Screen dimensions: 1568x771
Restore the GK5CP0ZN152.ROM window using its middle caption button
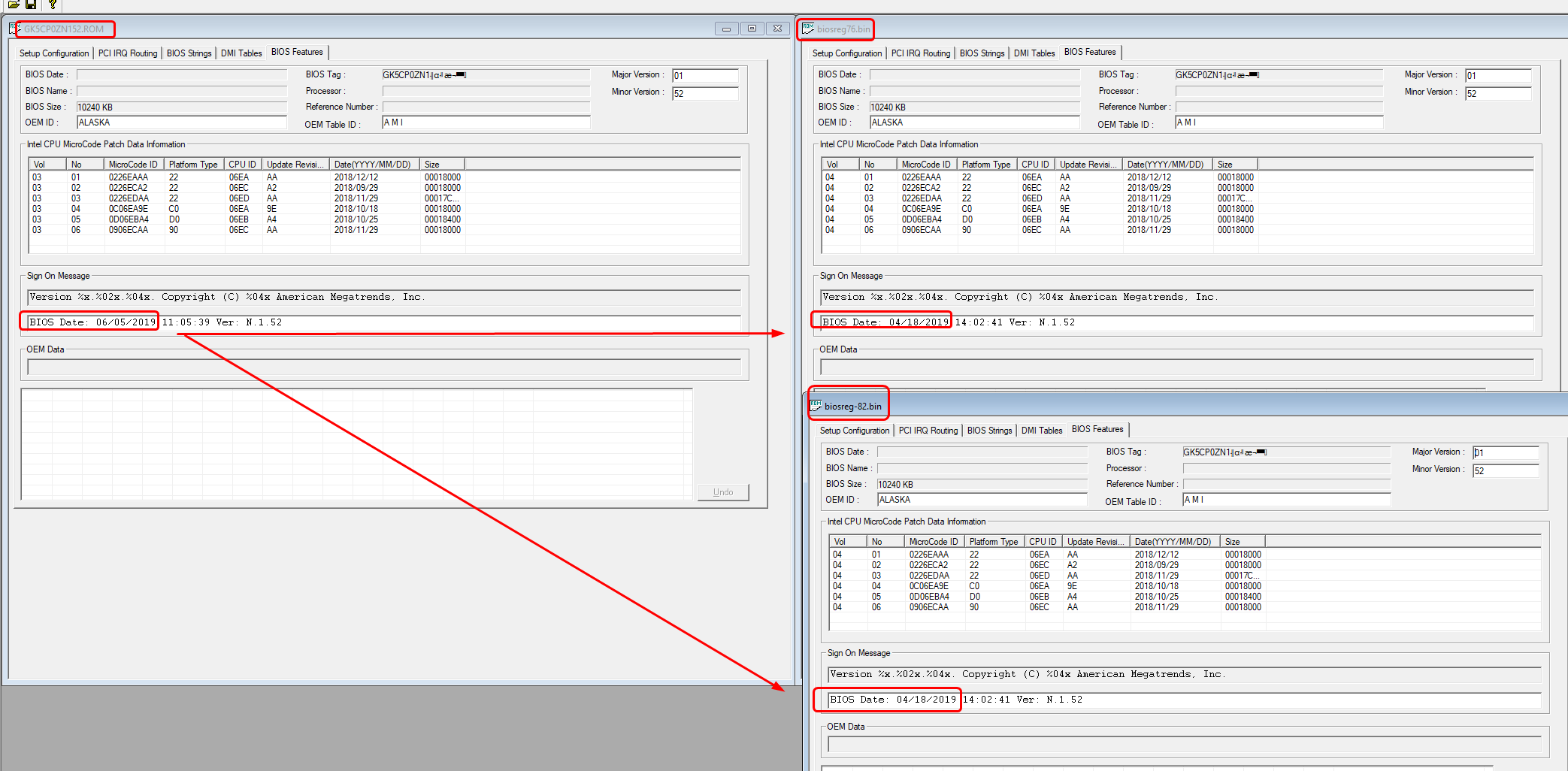coord(752,29)
